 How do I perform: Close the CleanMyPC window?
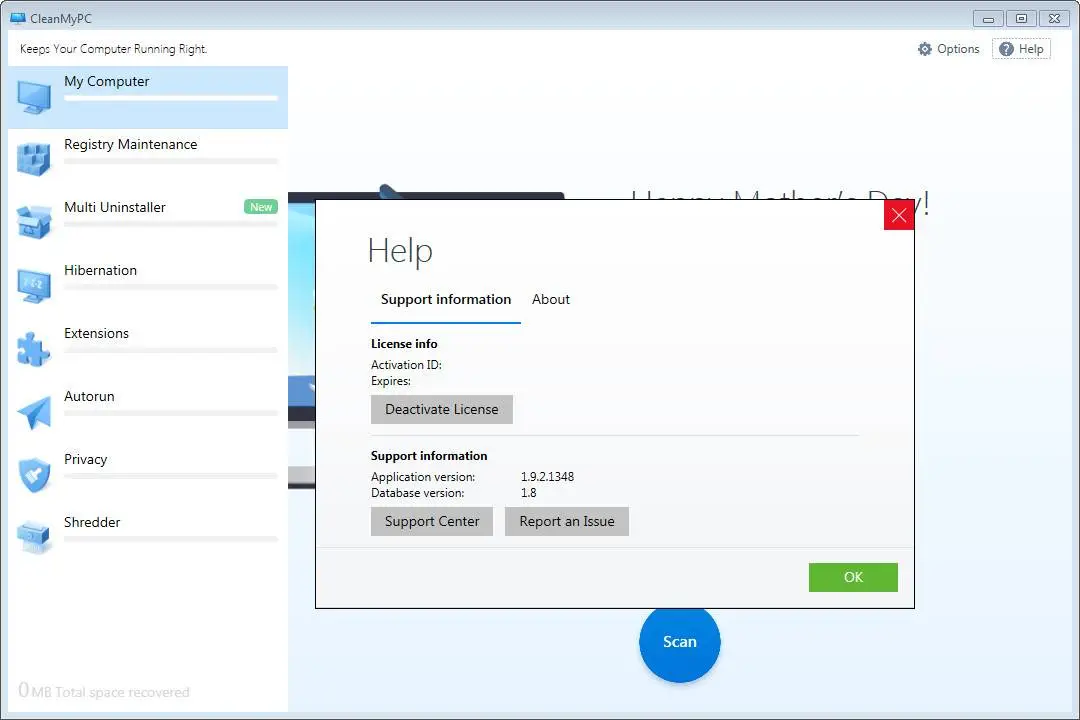tap(1055, 19)
